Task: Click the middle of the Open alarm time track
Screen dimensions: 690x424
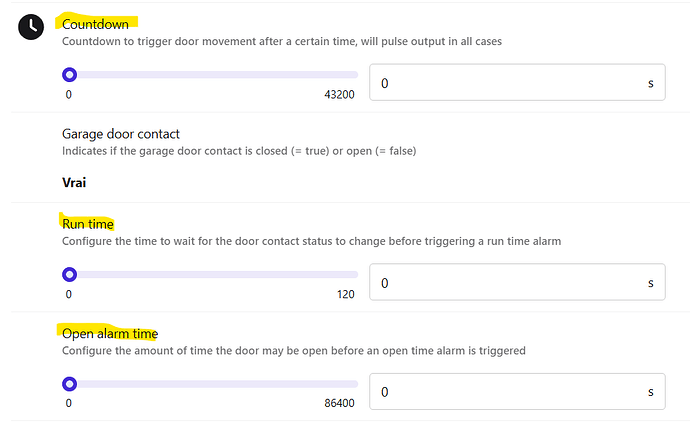Action: 213,383
